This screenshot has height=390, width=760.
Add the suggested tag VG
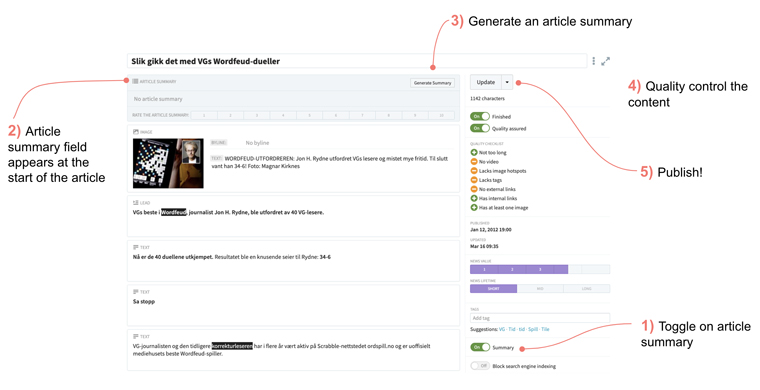pos(502,329)
